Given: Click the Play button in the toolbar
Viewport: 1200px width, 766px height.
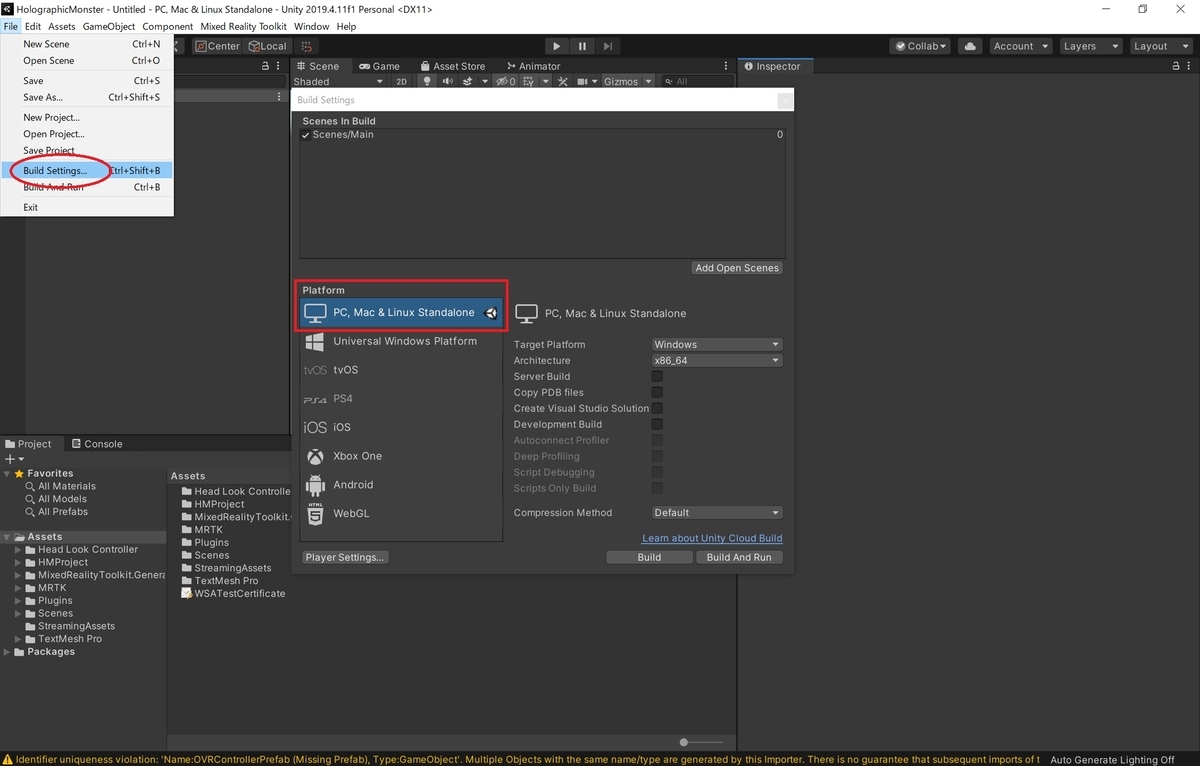Looking at the screenshot, I should coord(557,46).
